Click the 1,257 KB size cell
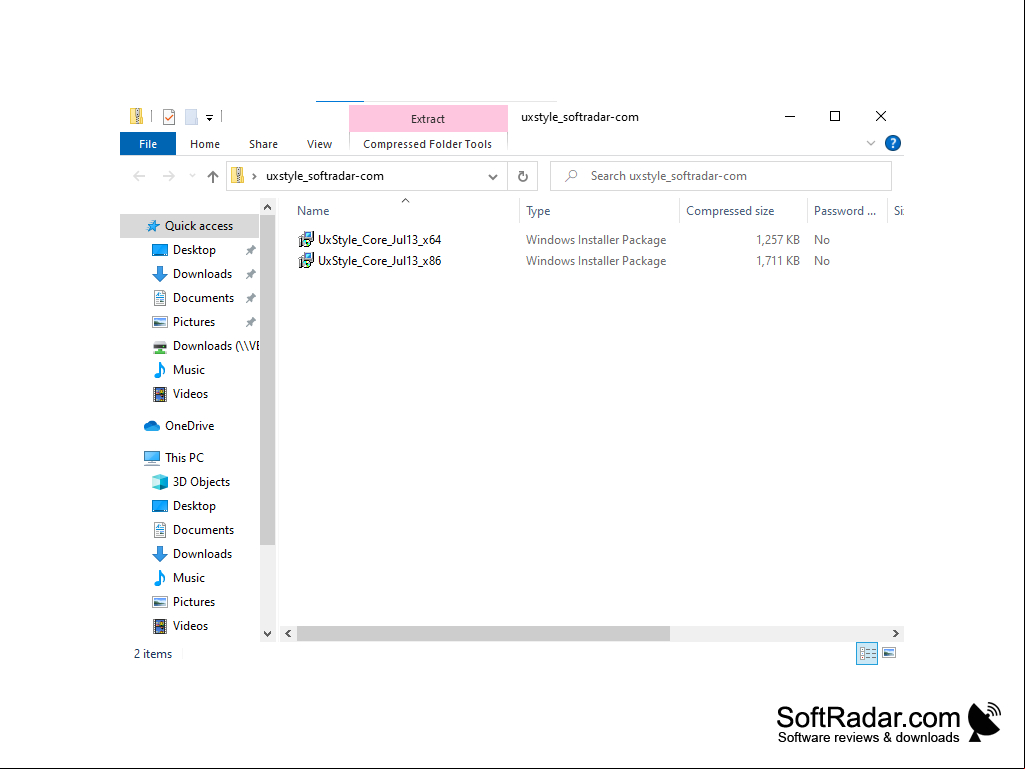The height and width of the screenshot is (769, 1025). coord(778,240)
